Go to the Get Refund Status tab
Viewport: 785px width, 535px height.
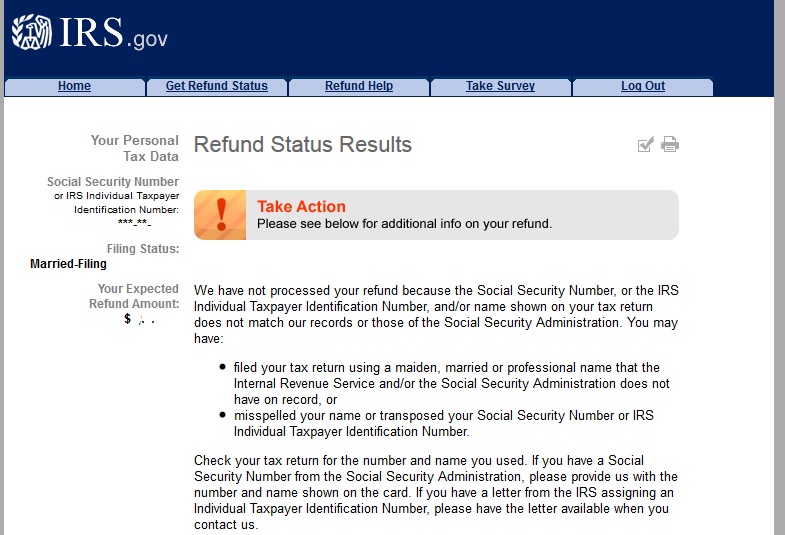(x=216, y=87)
